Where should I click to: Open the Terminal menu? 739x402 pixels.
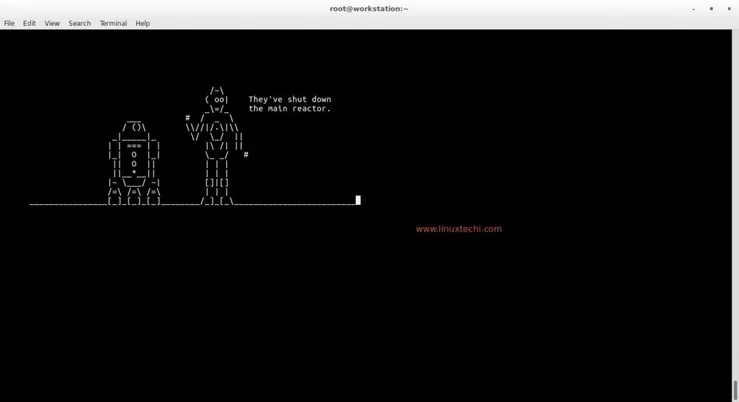pos(113,23)
